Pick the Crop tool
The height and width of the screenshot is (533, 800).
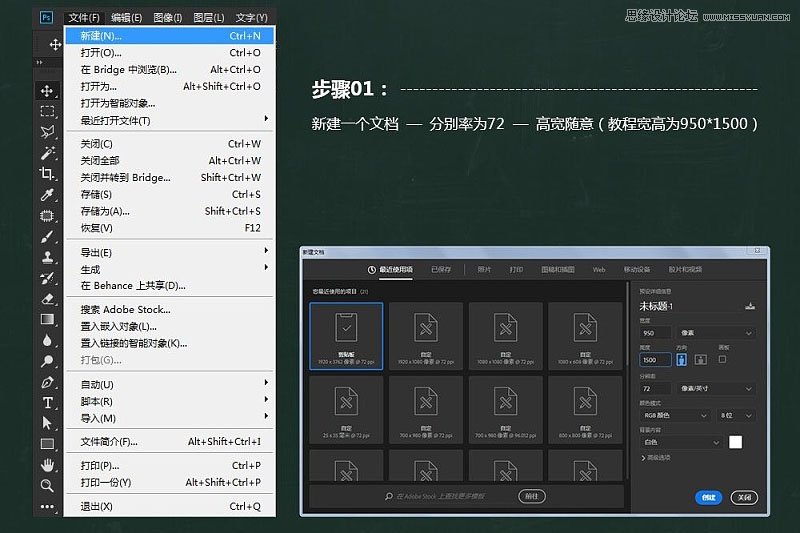click(47, 173)
